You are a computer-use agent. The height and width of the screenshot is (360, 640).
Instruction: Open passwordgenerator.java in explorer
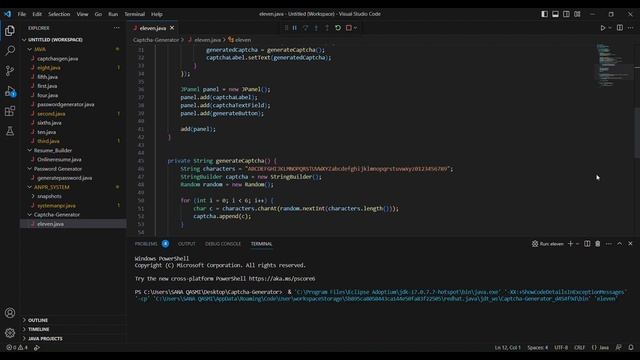[x=66, y=104]
